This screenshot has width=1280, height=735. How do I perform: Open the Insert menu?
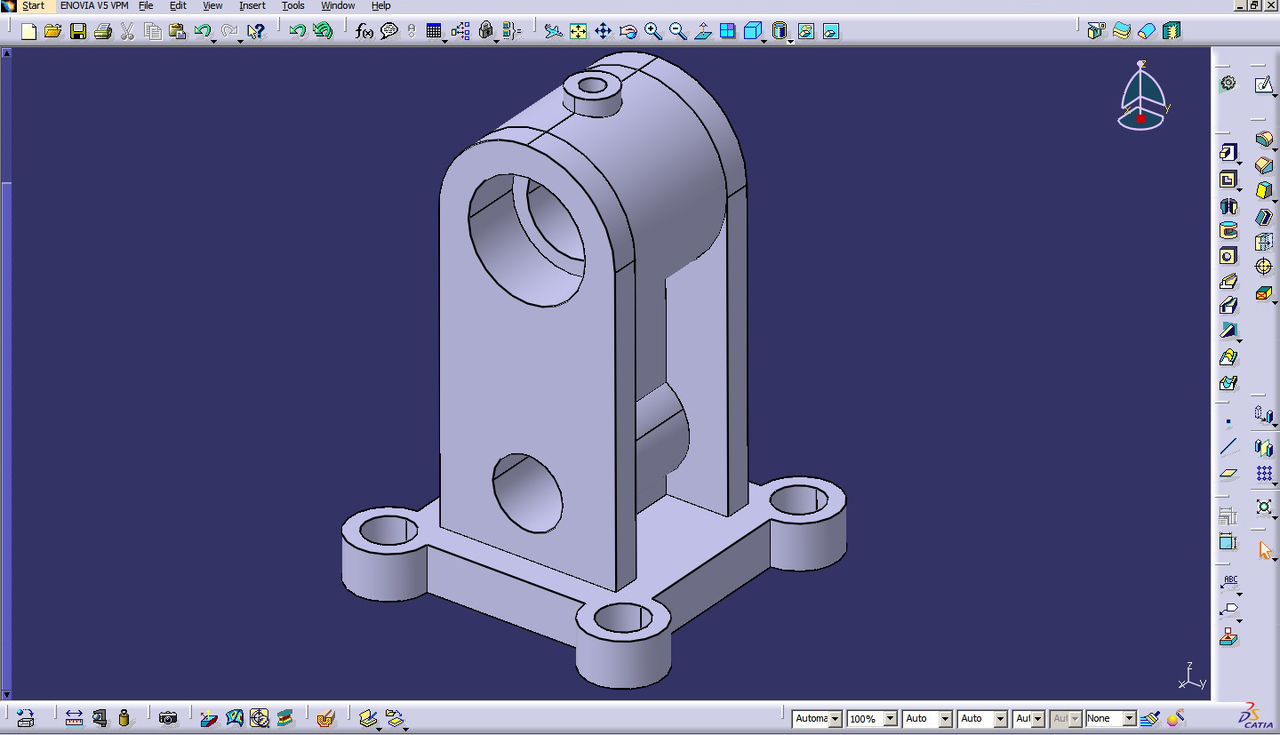pos(252,6)
